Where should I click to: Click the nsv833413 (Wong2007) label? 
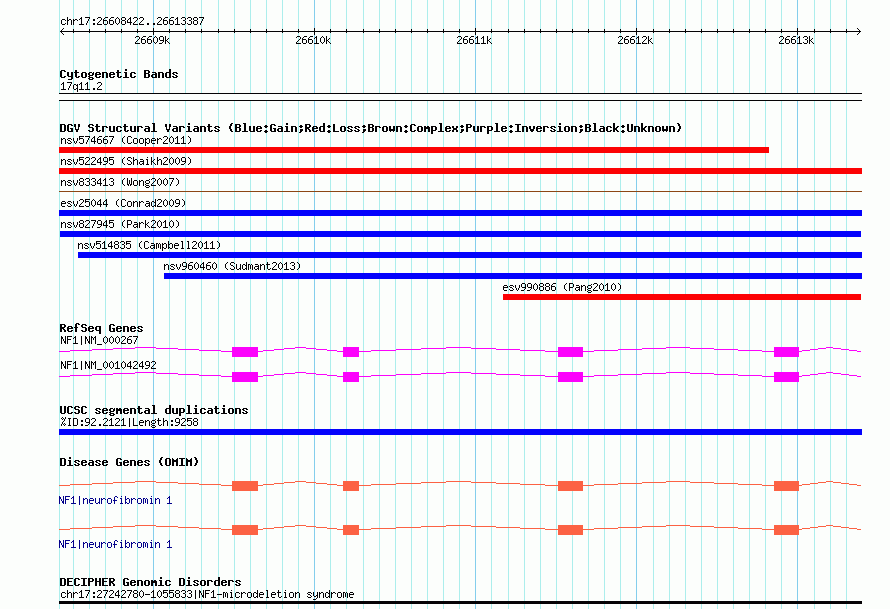[120, 182]
